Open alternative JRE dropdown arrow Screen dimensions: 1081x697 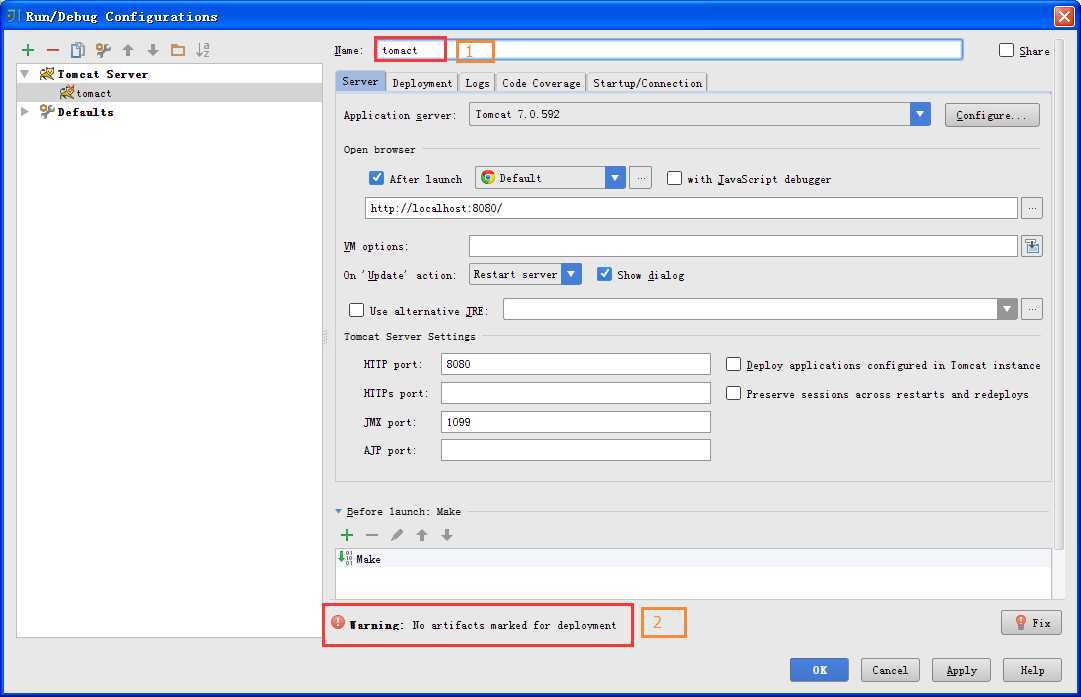(x=1007, y=309)
